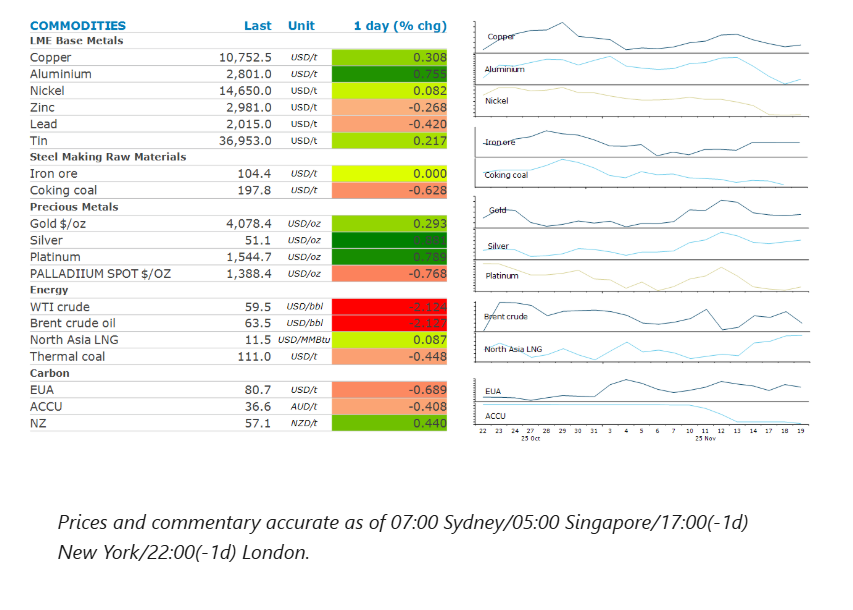The image size is (853, 610).
Task: Select Copper price 10,752.5
Action: tap(245, 58)
